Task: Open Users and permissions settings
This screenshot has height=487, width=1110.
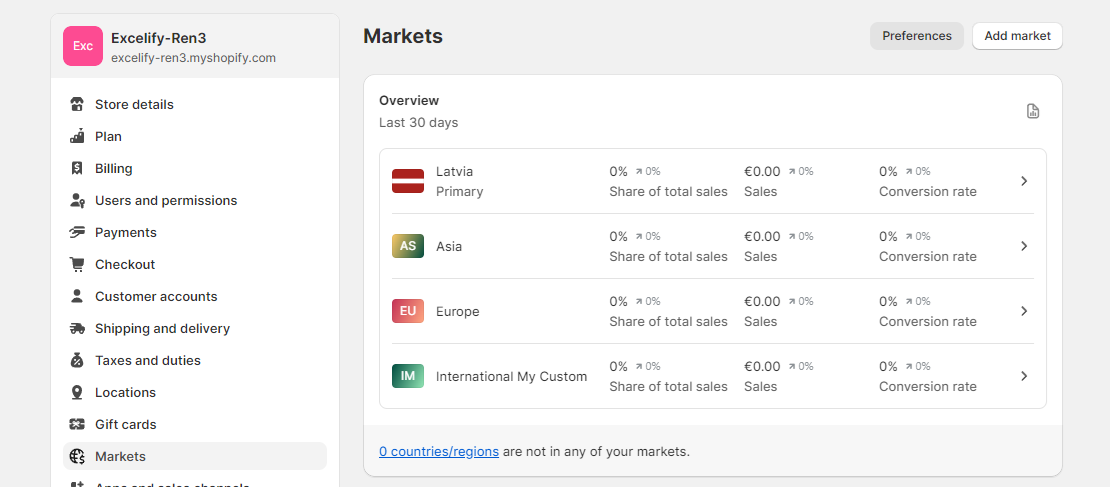Action: (x=166, y=201)
